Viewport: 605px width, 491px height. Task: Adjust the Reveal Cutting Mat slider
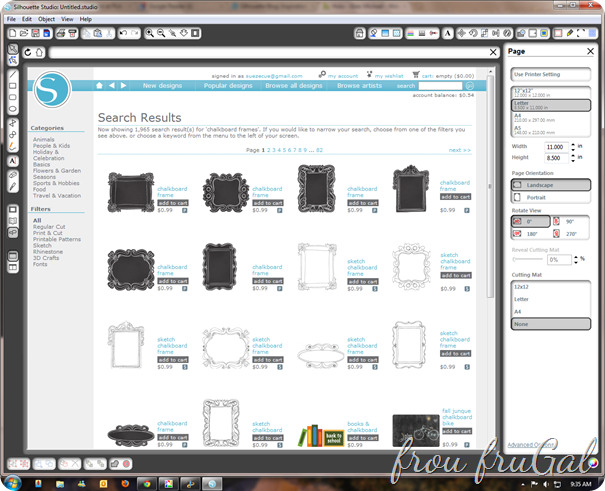coord(528,260)
